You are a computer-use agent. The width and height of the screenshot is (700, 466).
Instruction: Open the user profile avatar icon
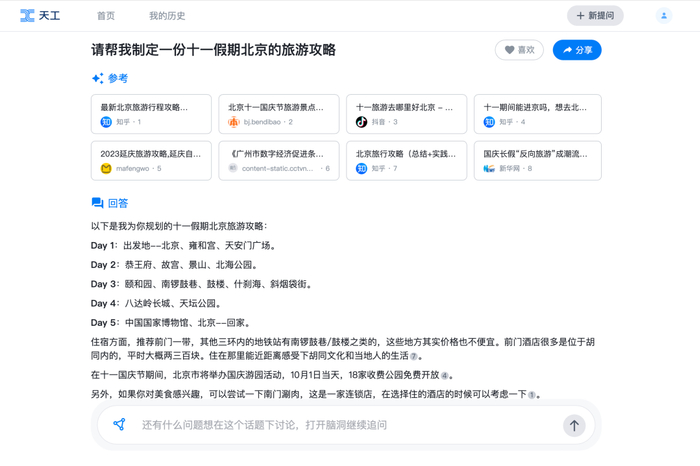pos(664,16)
